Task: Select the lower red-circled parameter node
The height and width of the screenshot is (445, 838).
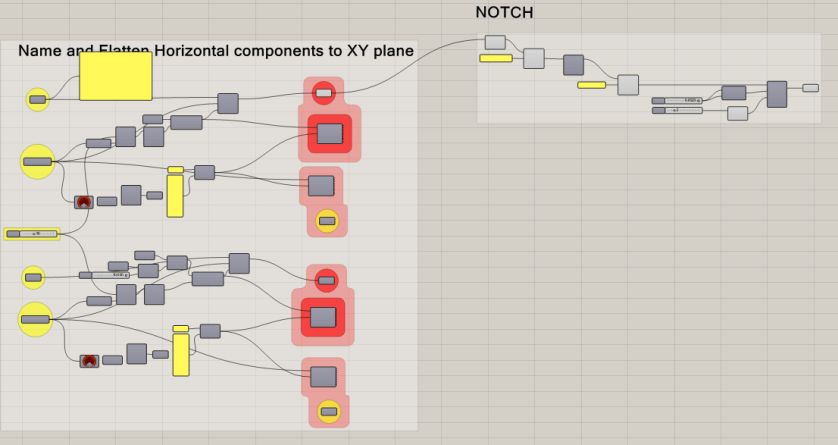Action: point(325,280)
